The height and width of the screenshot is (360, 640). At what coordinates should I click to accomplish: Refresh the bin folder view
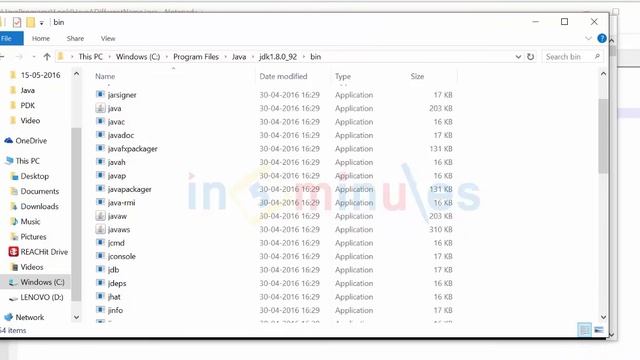click(530, 57)
